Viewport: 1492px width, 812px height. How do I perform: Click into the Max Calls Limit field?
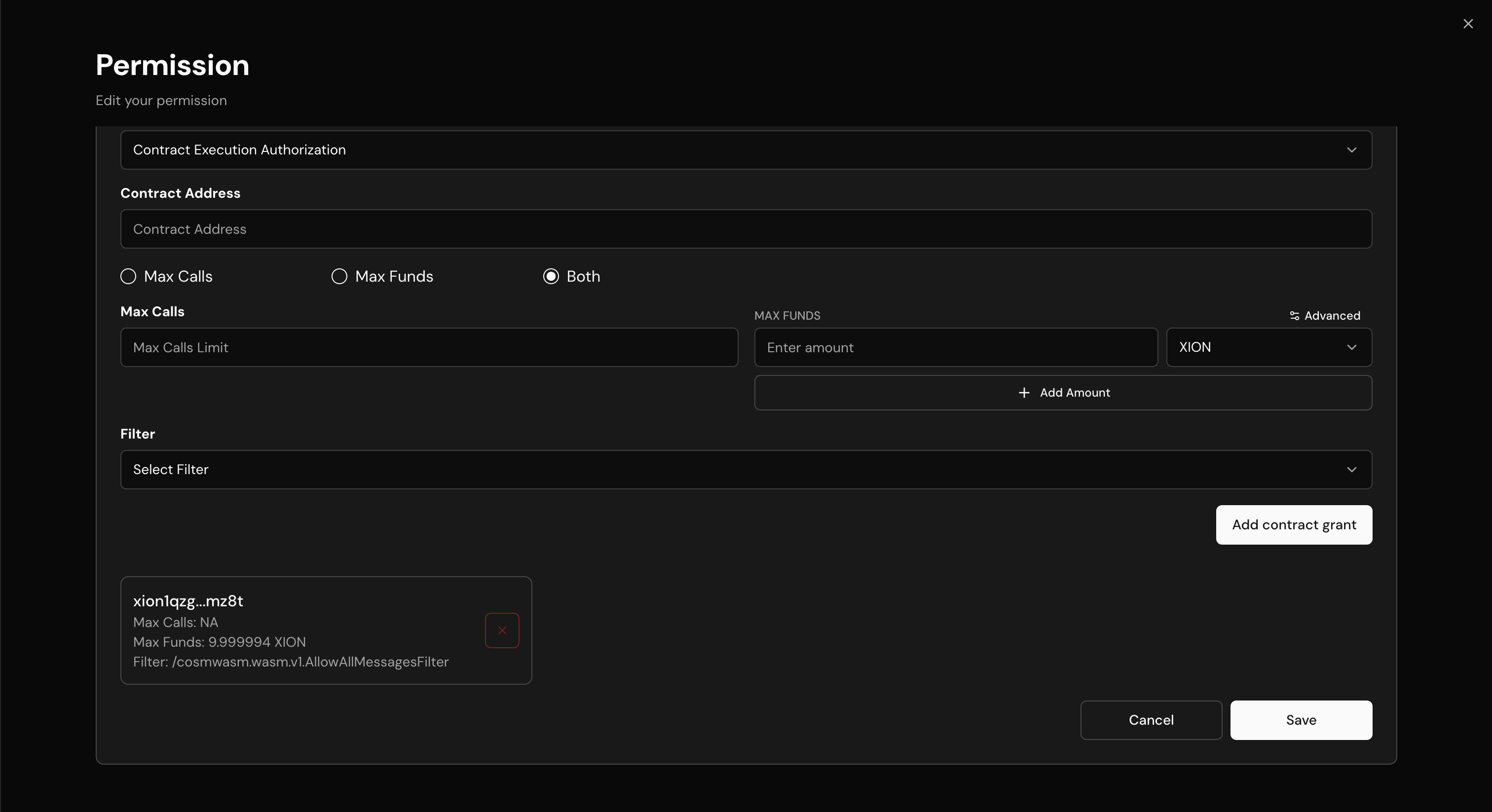(429, 347)
